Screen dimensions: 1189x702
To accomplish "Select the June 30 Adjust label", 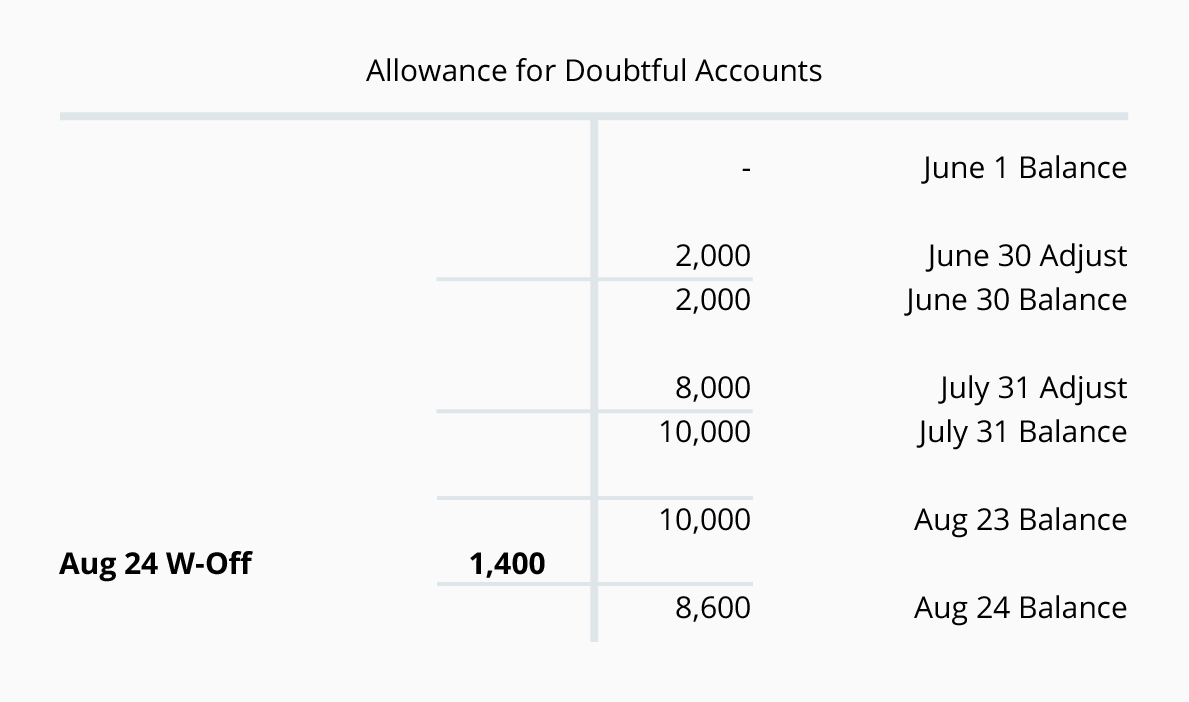I will 1027,256.
